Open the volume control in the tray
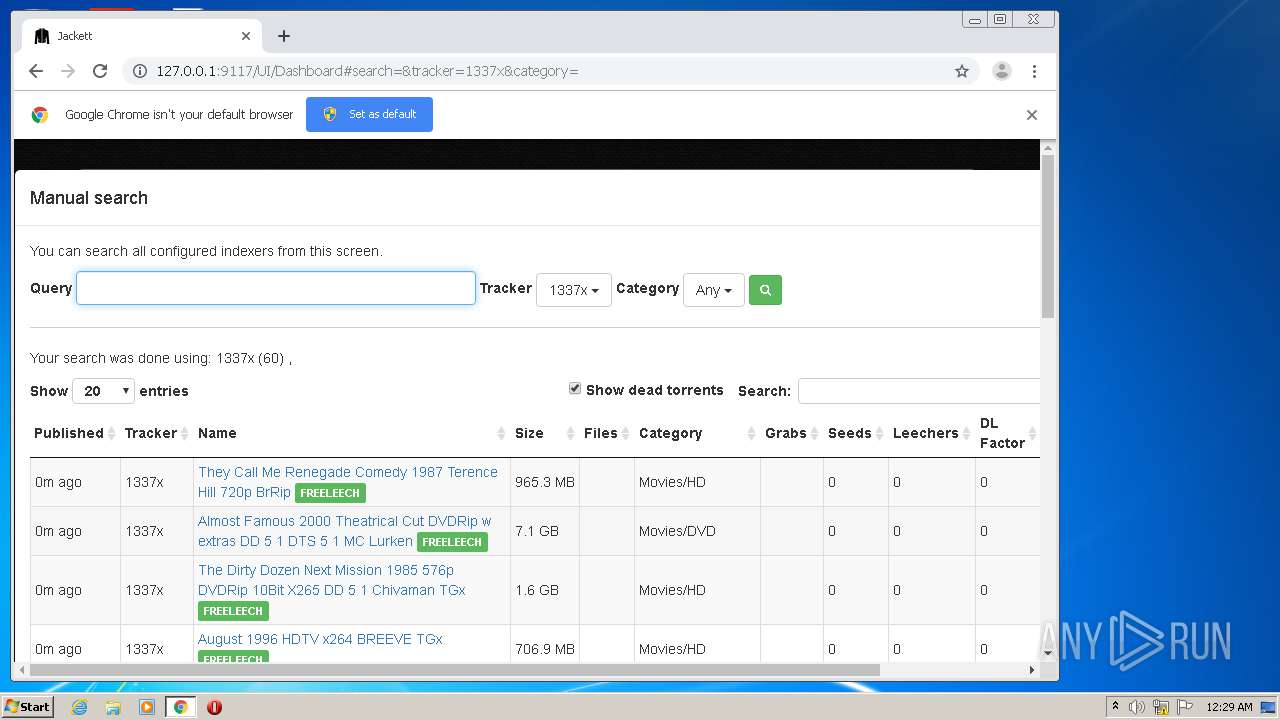 pyautogui.click(x=1137, y=707)
